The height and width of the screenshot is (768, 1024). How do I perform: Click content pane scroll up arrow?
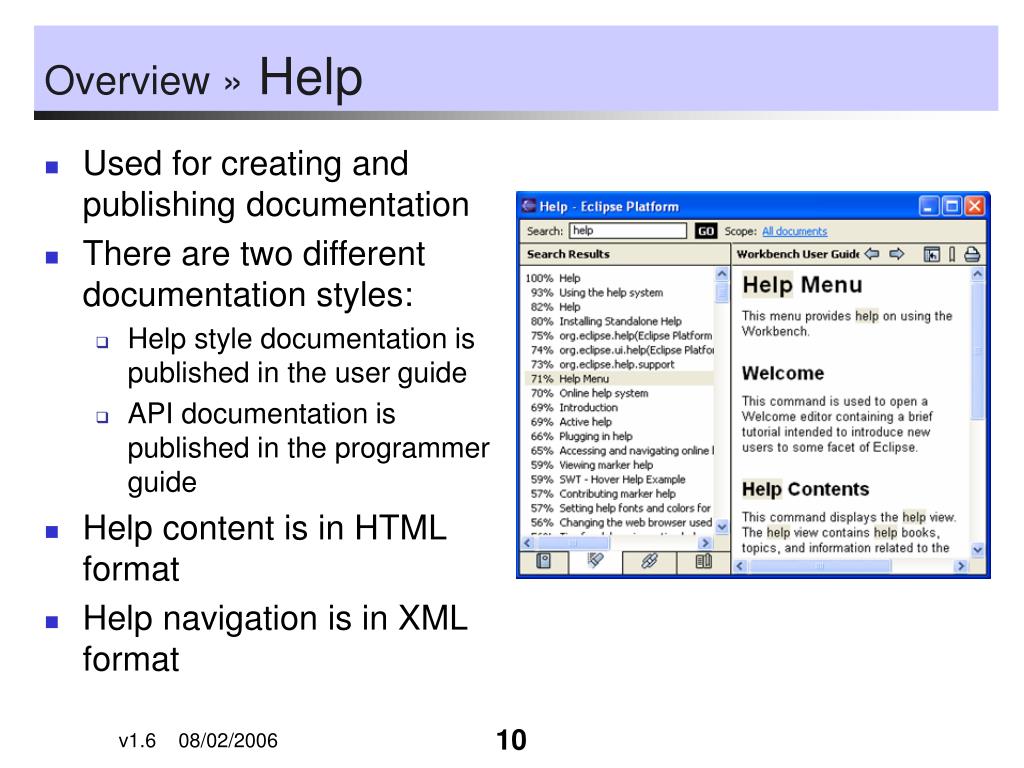point(977,275)
